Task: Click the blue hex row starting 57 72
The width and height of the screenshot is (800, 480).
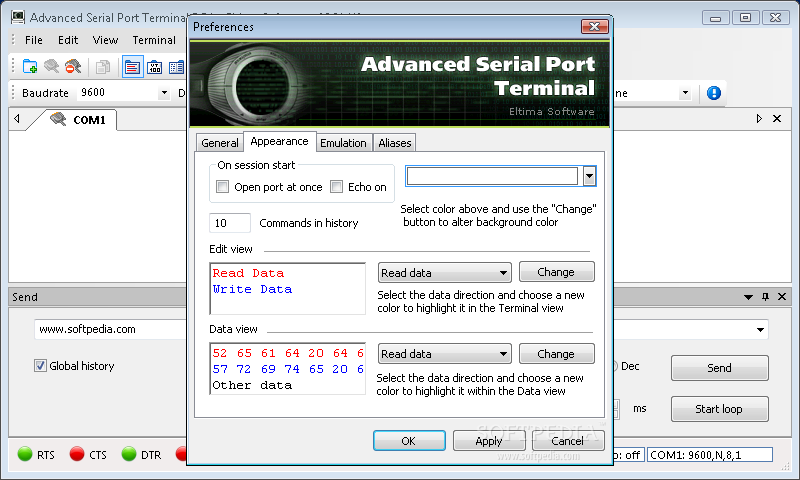Action: (288, 369)
